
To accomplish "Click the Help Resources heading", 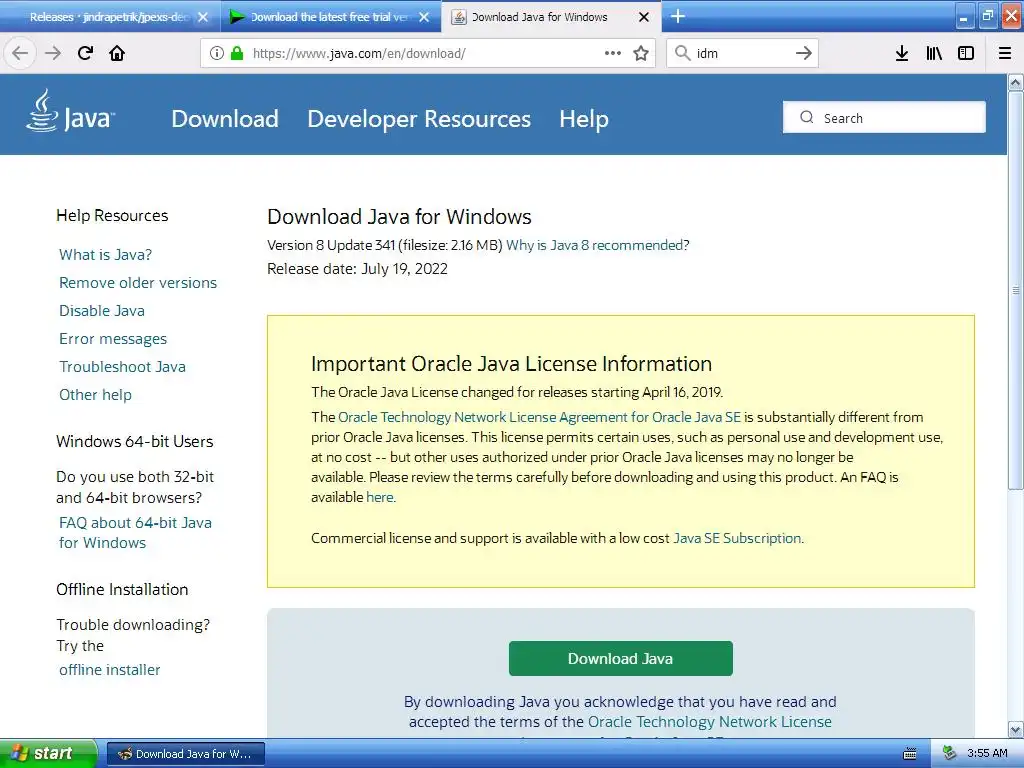I will 112,216.
